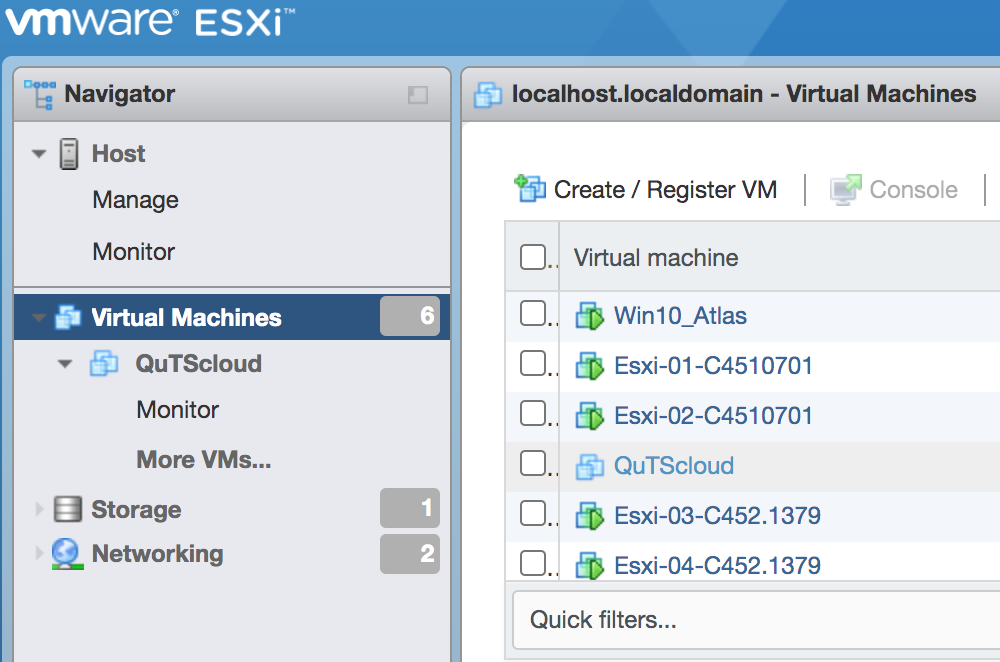
Task: Minimize the Navigator panel
Action: 418,95
